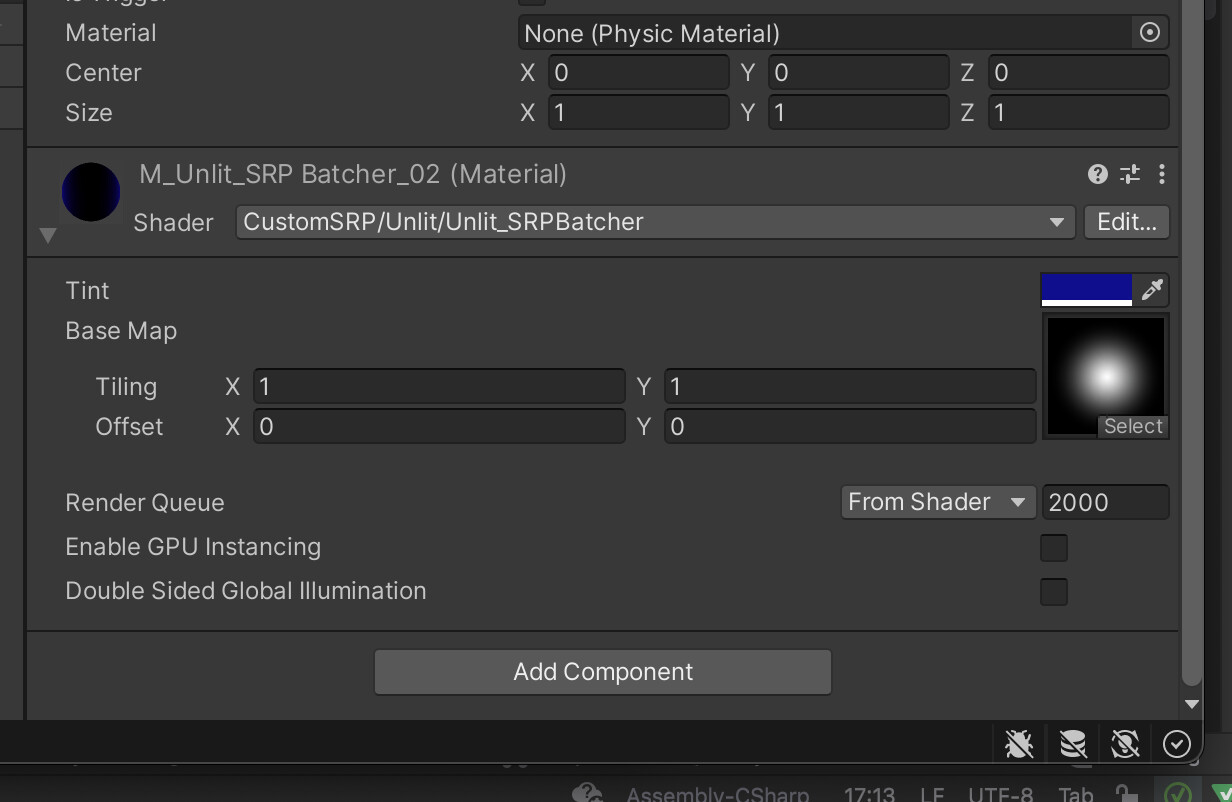Enable GPU Instancing checkbox
The image size is (1232, 802).
pyautogui.click(x=1054, y=547)
